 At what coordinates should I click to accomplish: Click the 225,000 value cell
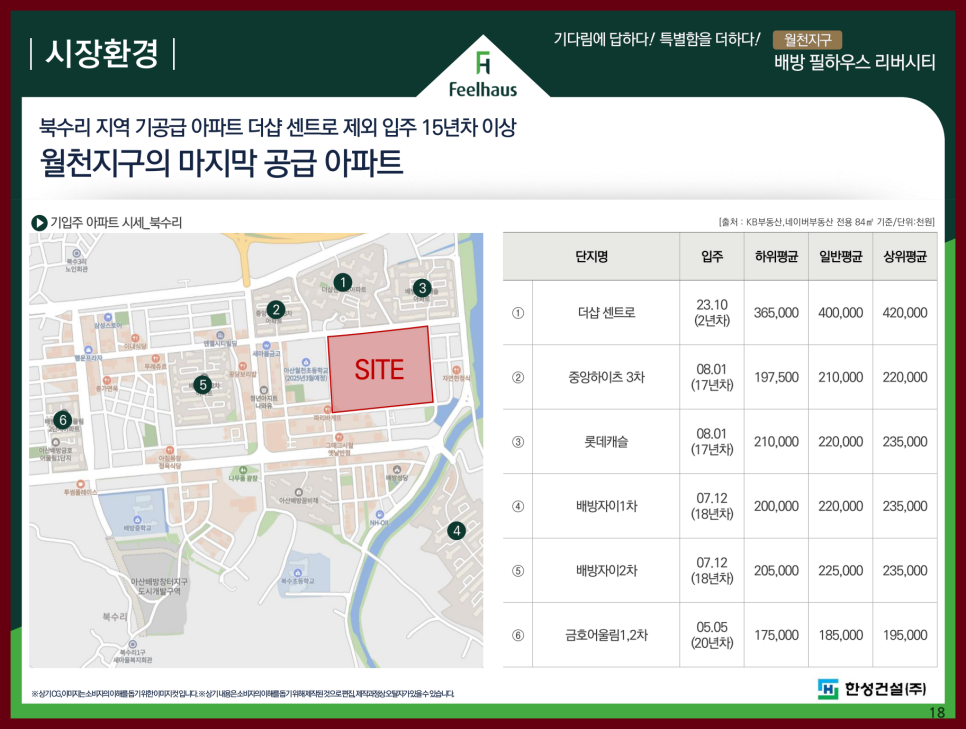[840, 571]
